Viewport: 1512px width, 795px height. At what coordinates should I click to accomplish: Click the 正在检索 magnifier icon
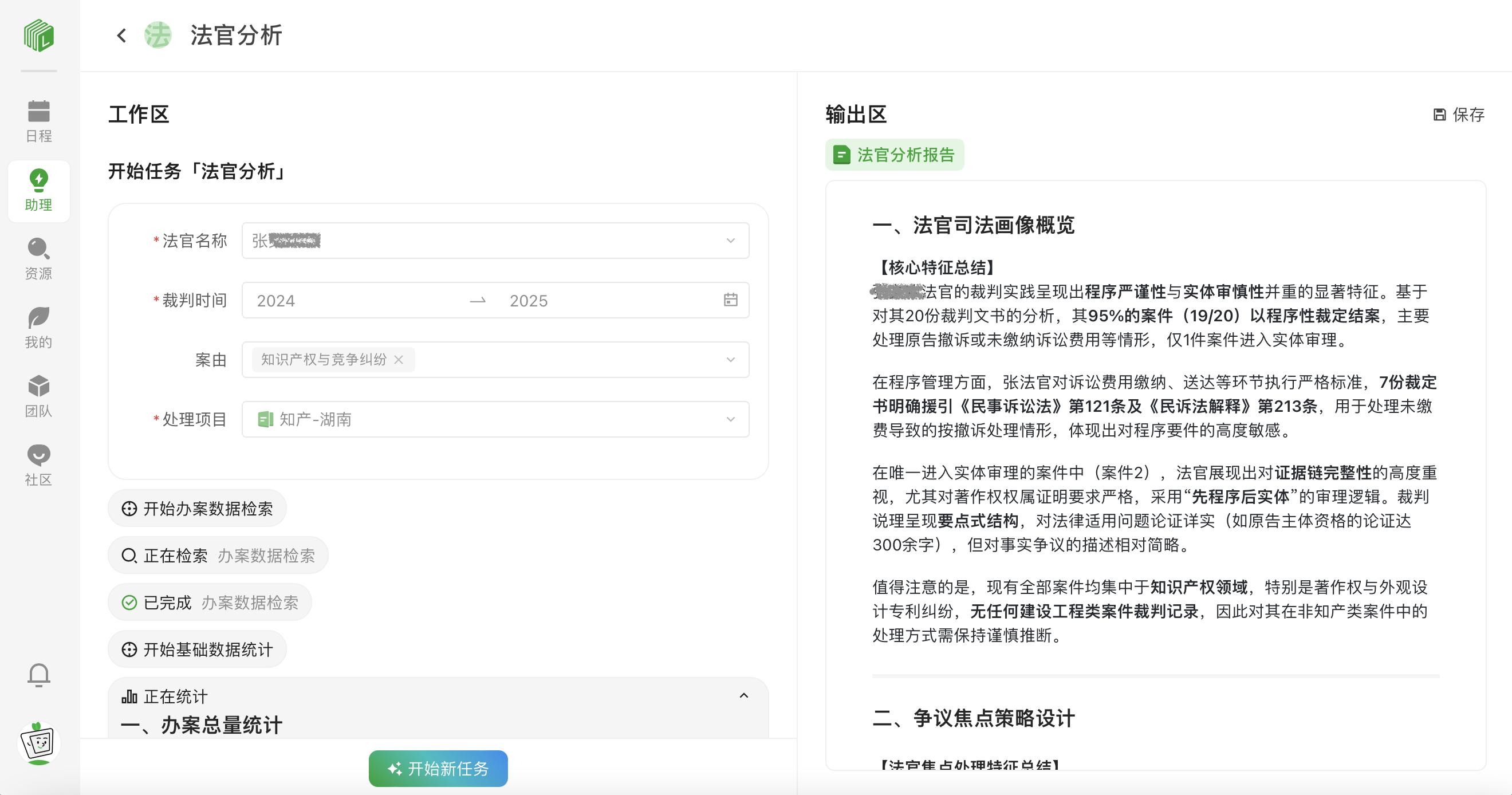129,556
